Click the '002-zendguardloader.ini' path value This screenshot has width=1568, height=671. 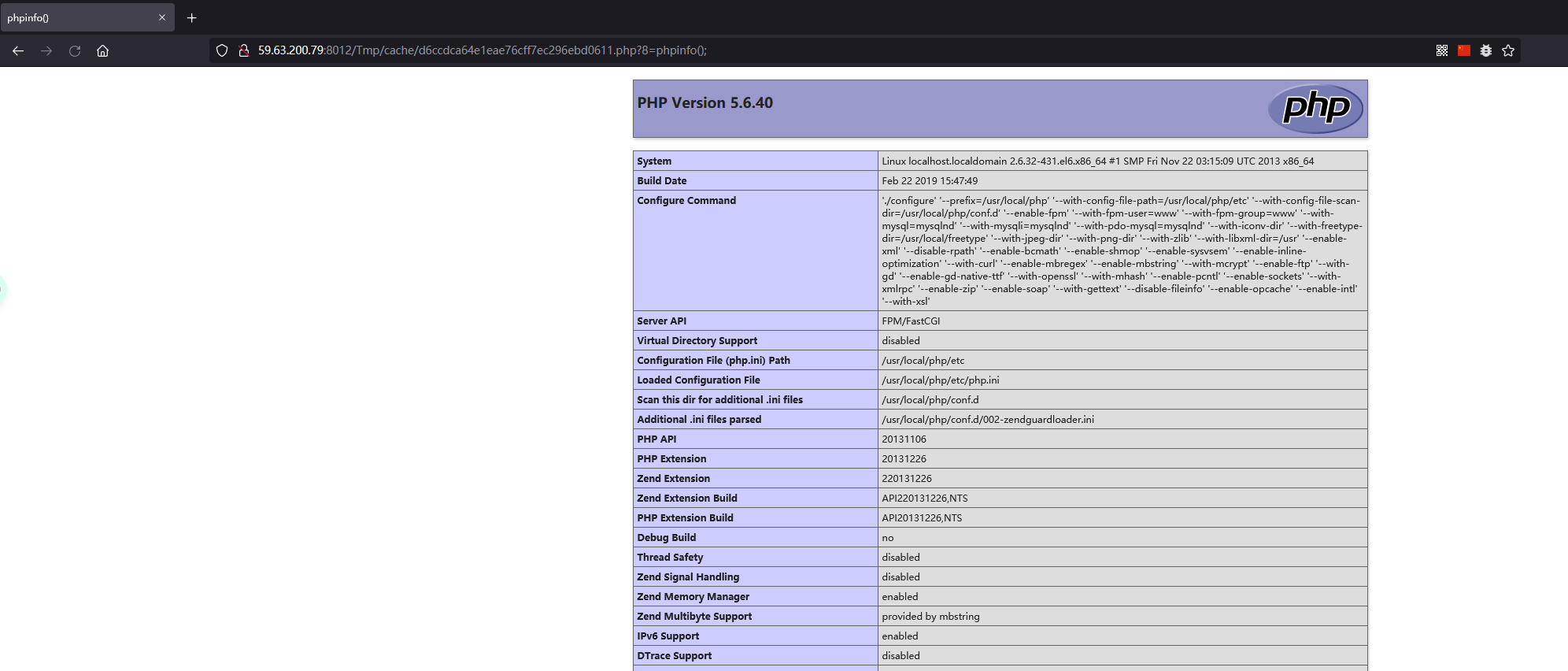[x=988, y=420]
